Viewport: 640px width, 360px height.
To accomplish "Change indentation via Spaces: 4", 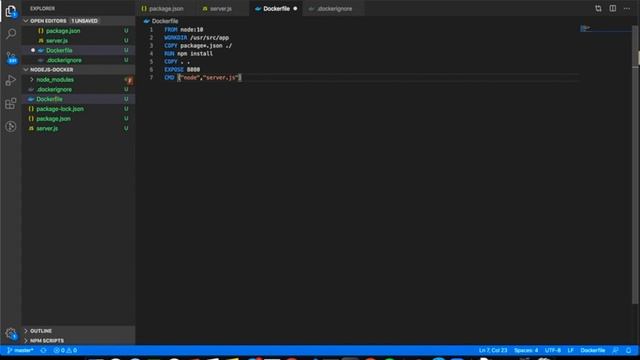I will [x=526, y=350].
